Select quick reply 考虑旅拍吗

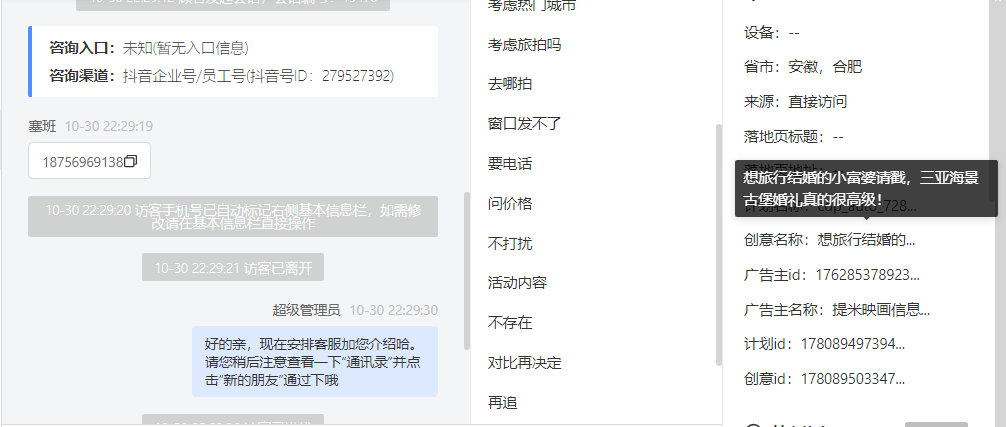pyautogui.click(x=525, y=45)
